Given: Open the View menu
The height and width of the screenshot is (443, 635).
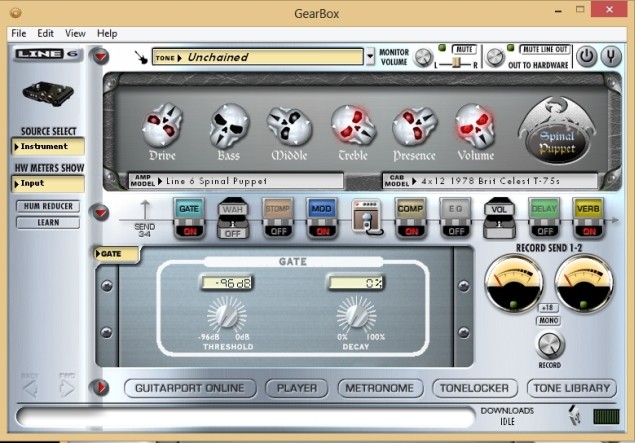Looking at the screenshot, I should pos(75,33).
